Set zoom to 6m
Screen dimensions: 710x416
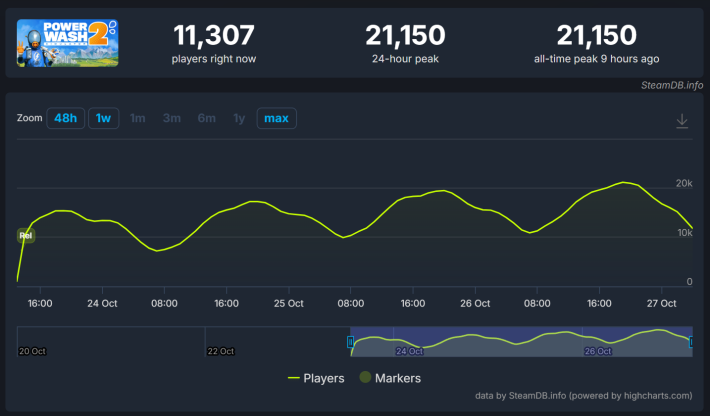206,118
